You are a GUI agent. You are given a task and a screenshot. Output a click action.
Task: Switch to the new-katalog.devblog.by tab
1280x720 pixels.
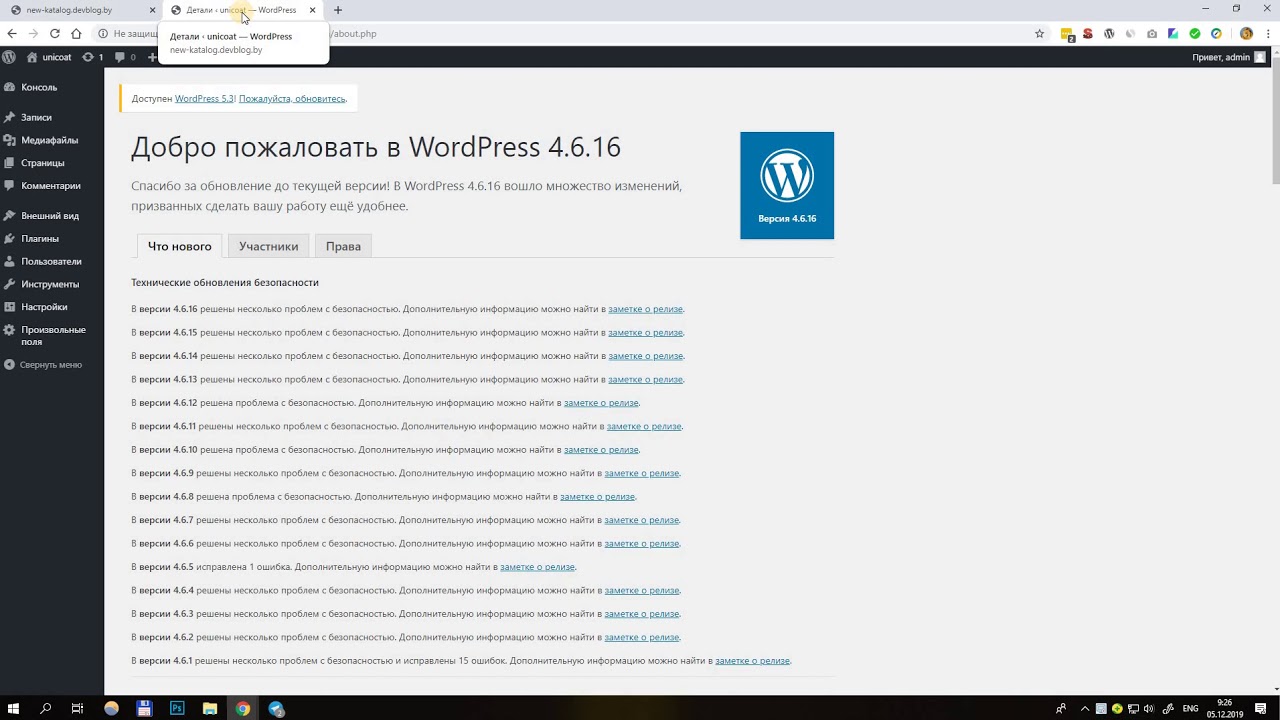(80, 10)
